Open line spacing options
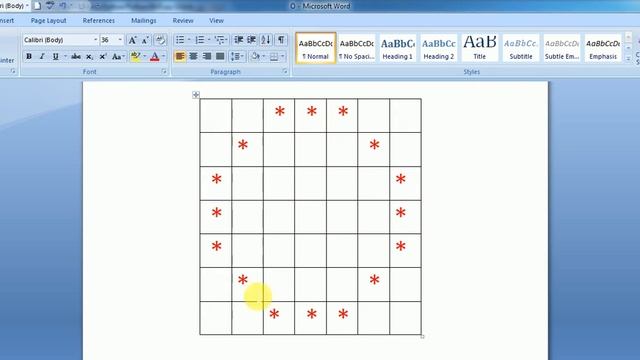 [x=237, y=56]
